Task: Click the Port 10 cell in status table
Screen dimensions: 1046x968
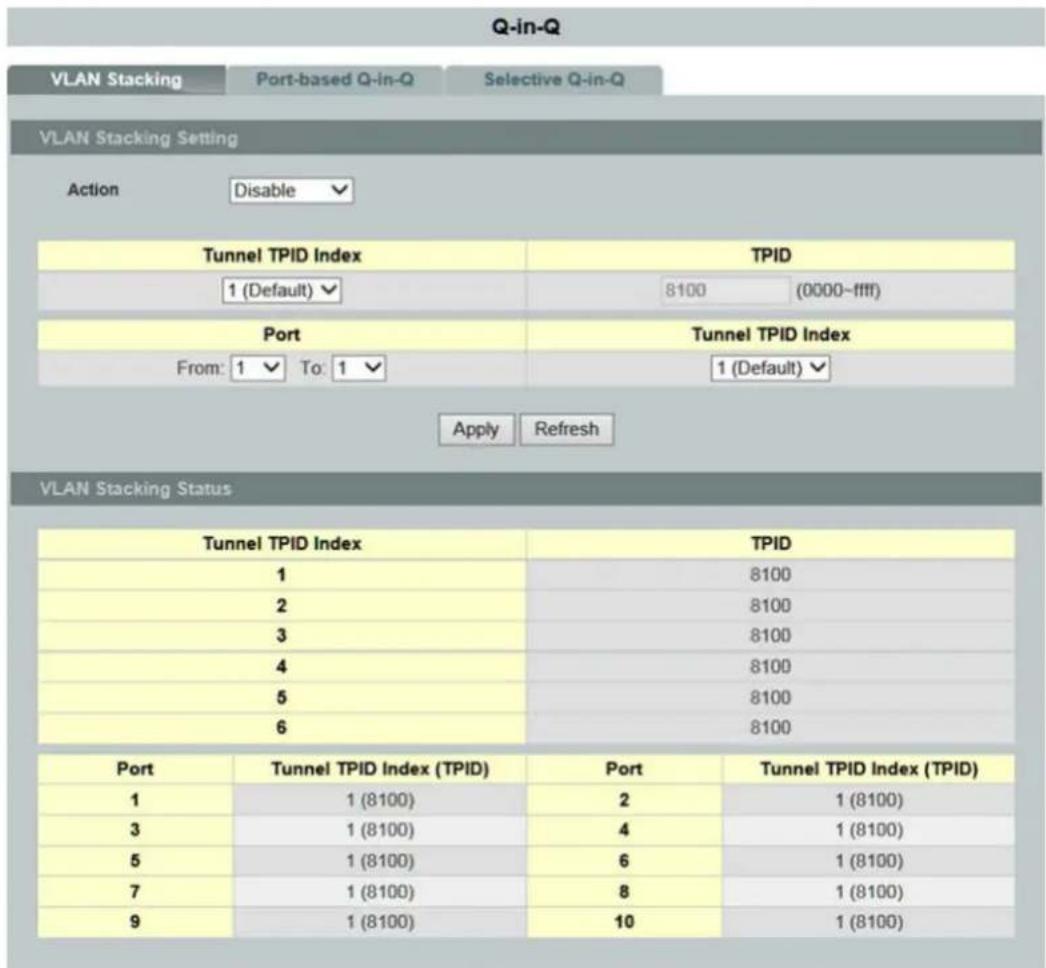Action: [624, 922]
